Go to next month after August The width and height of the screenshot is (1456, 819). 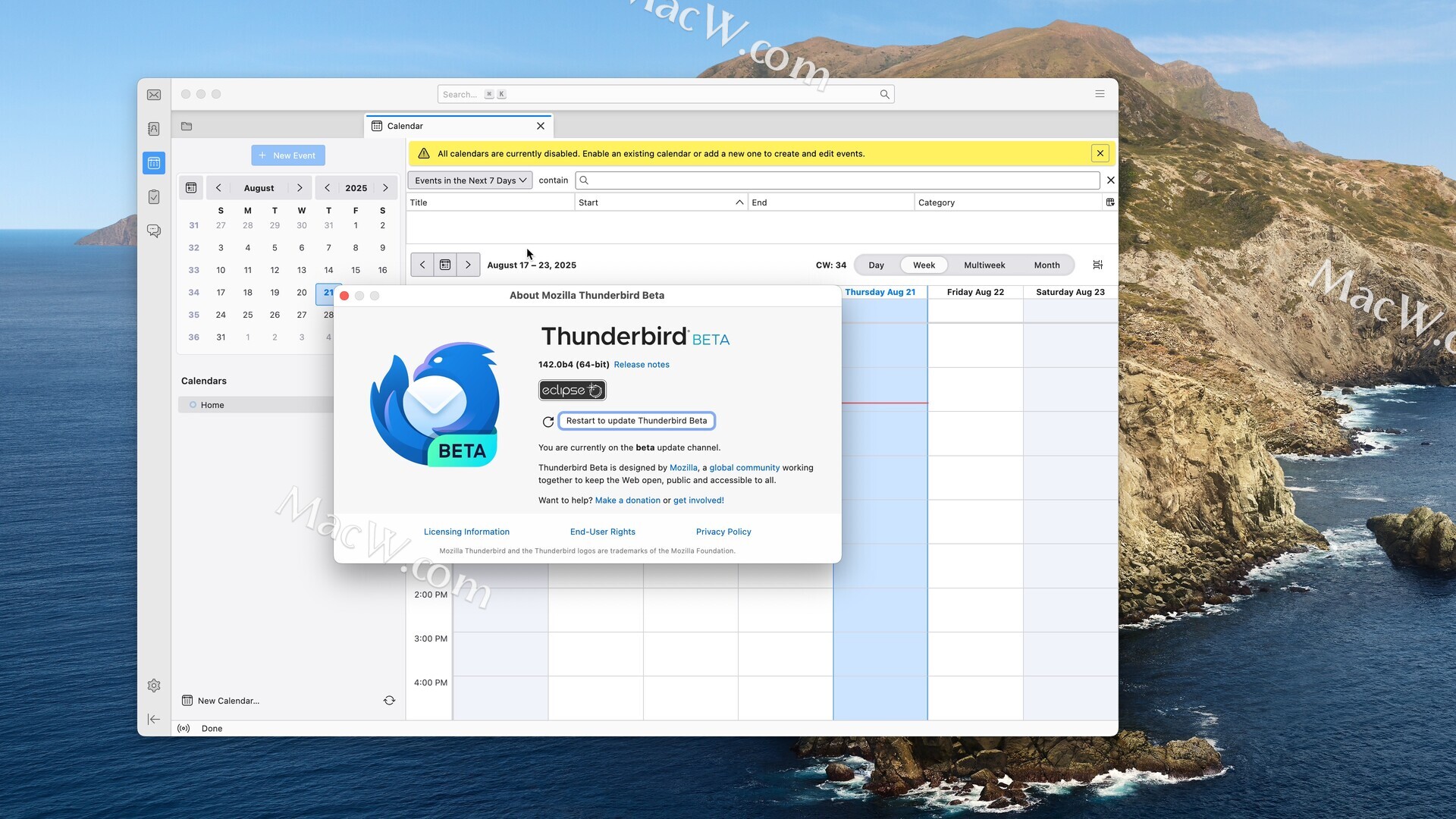click(300, 188)
